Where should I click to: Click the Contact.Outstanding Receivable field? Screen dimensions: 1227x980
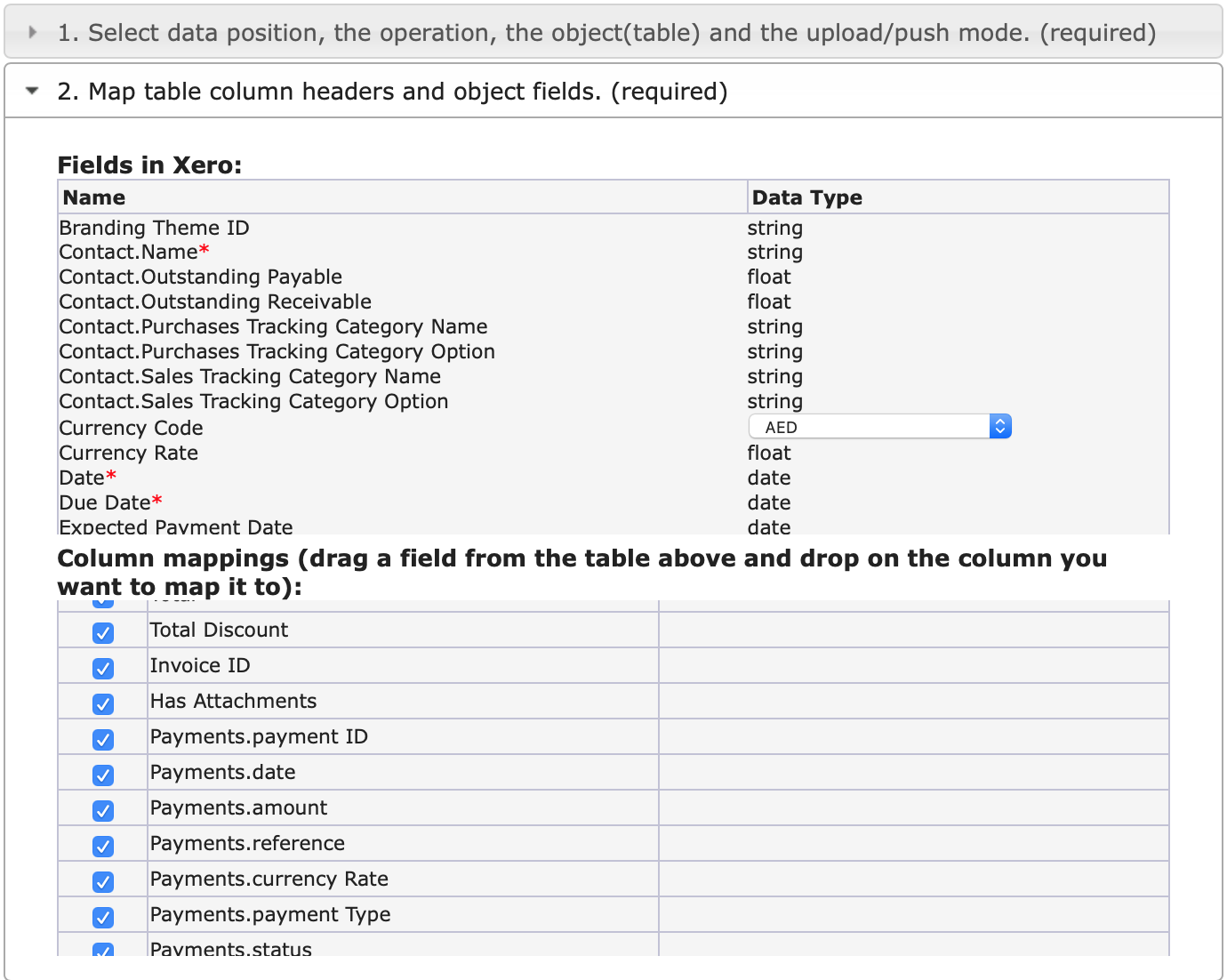(x=215, y=302)
